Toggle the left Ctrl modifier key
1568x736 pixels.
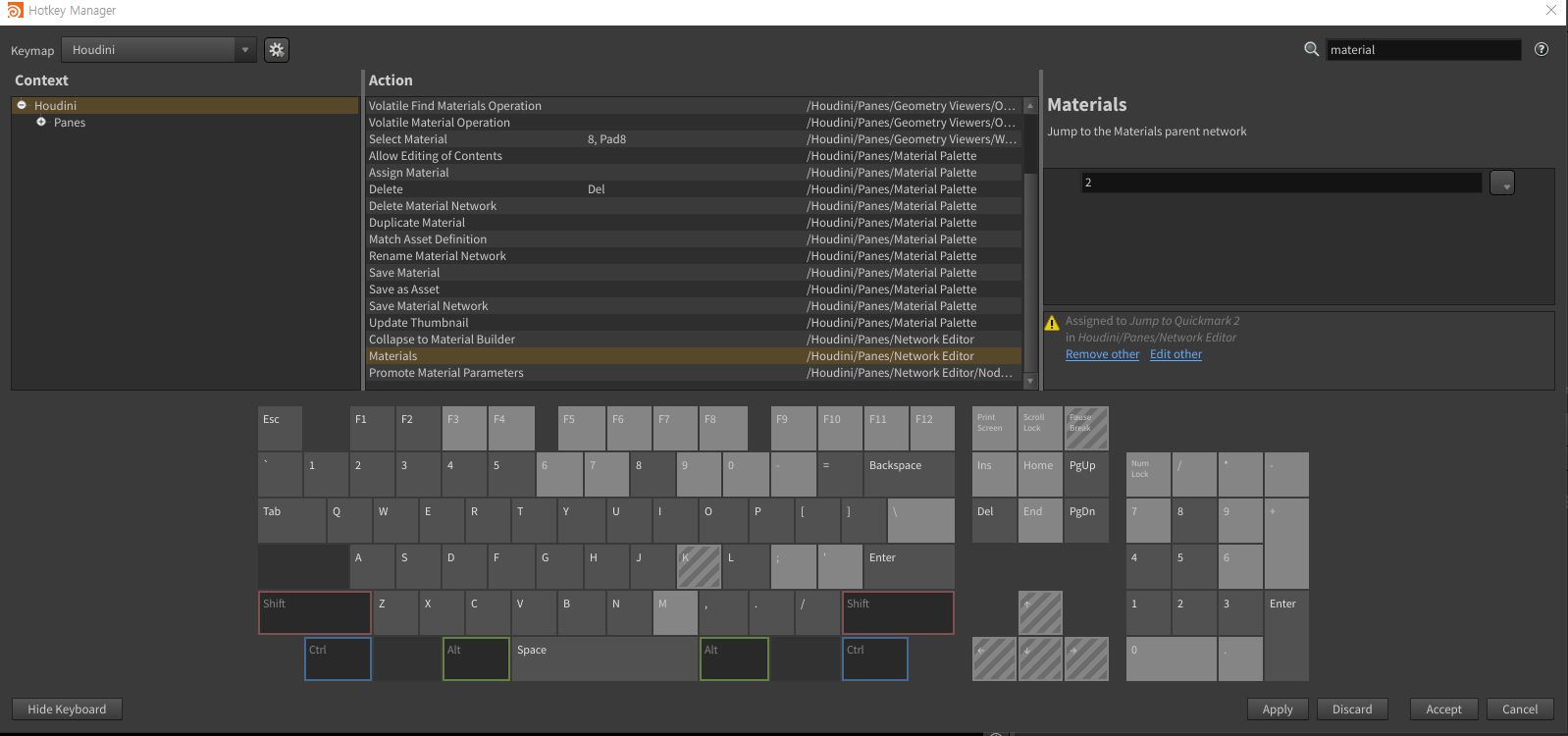[x=339, y=658]
